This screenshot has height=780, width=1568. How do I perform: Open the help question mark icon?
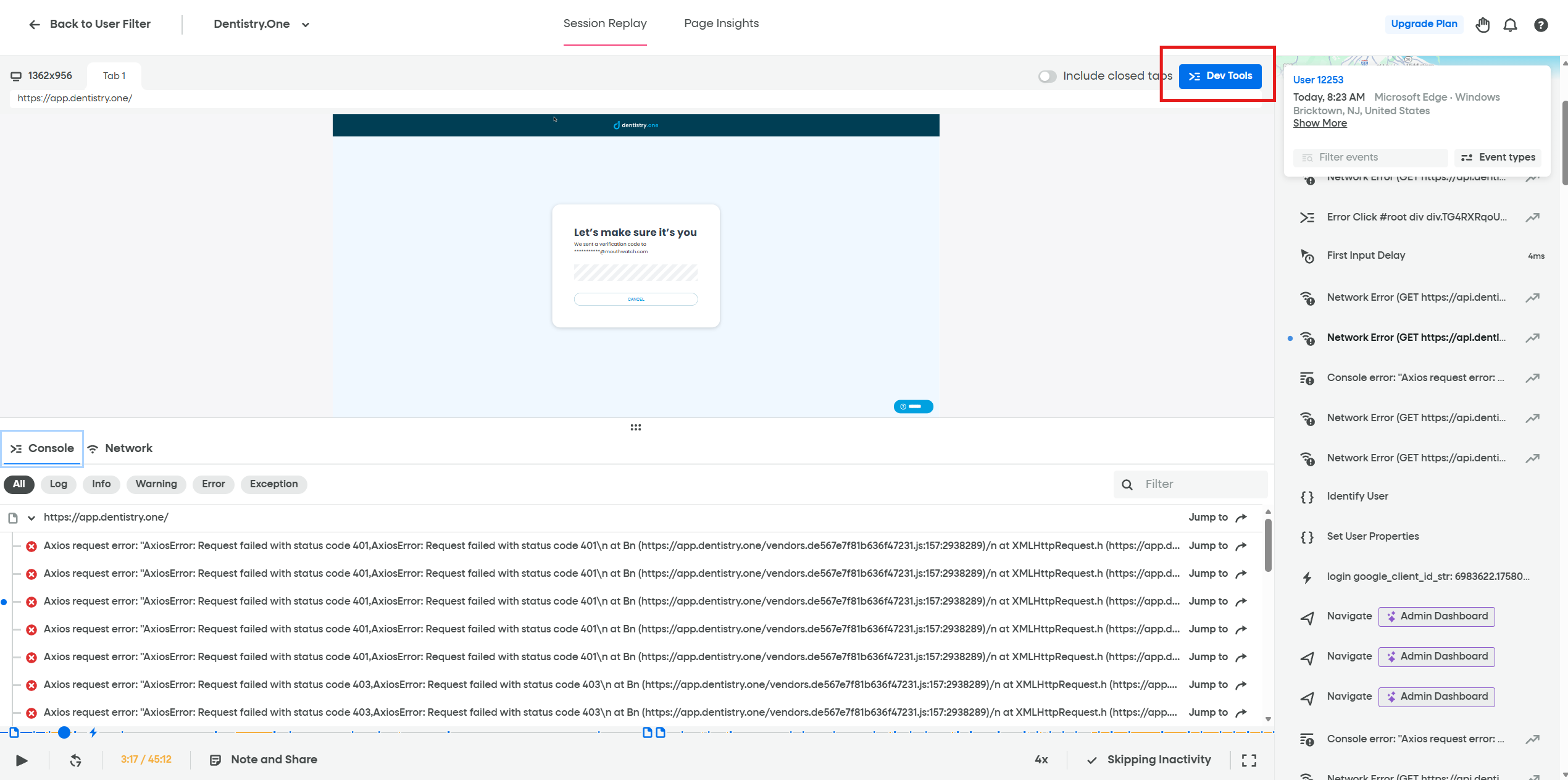click(1541, 25)
